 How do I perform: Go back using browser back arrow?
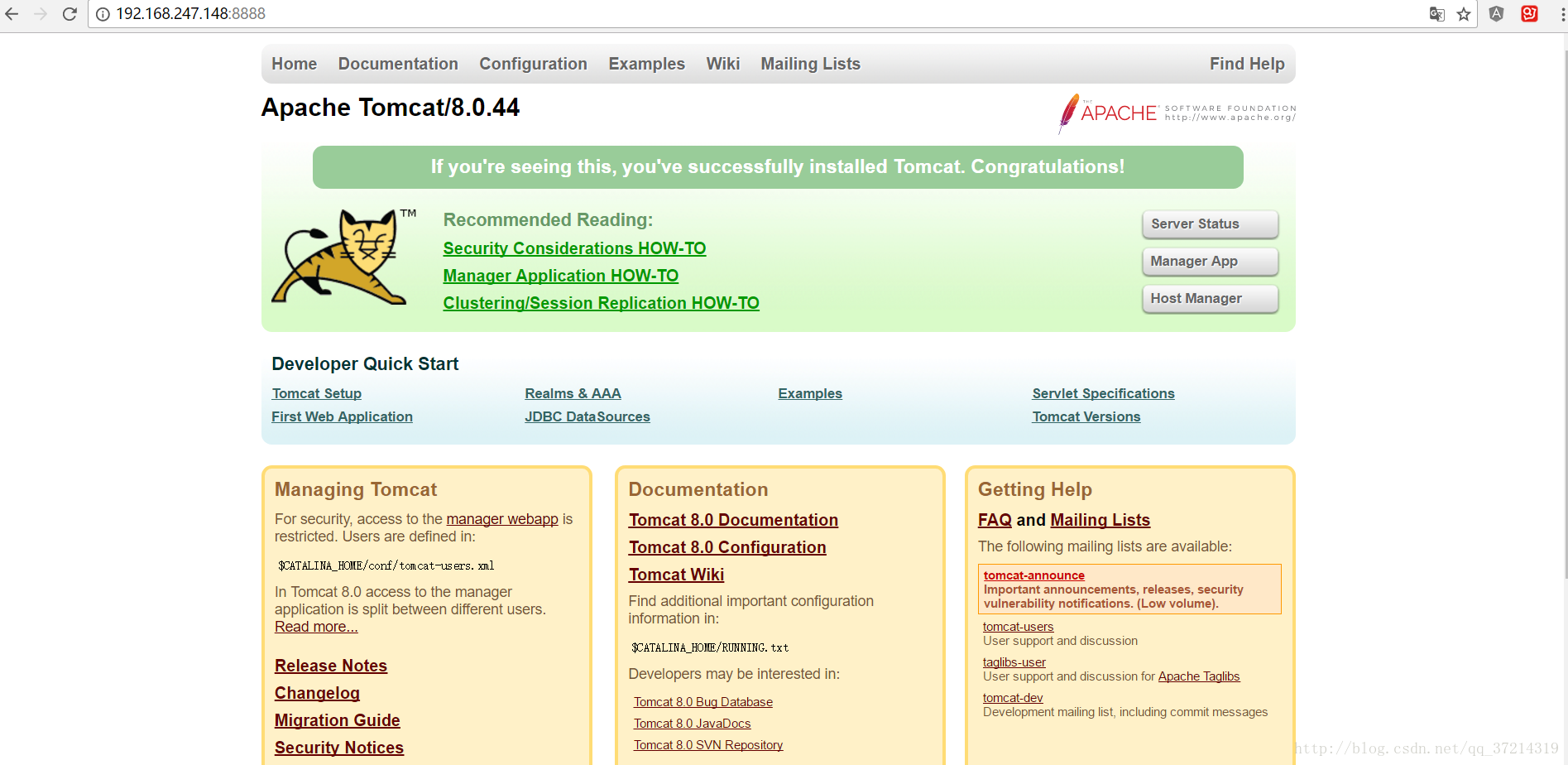point(12,14)
